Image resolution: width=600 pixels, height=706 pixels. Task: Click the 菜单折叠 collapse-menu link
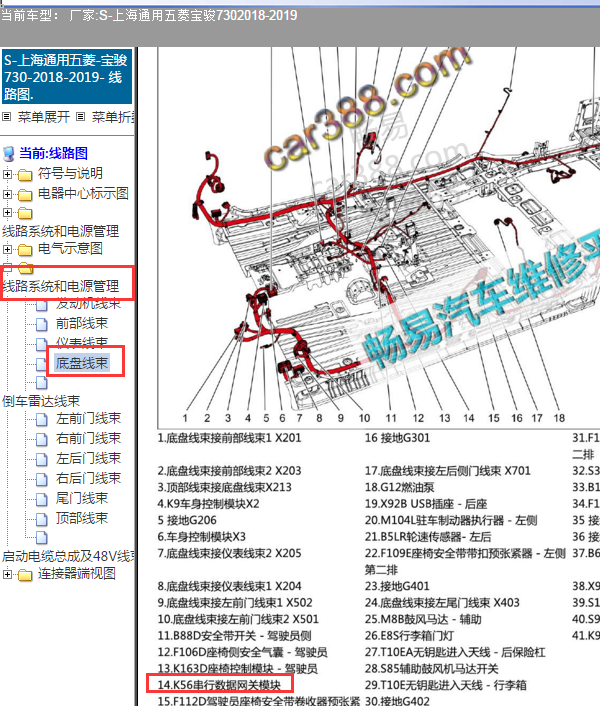(113, 118)
